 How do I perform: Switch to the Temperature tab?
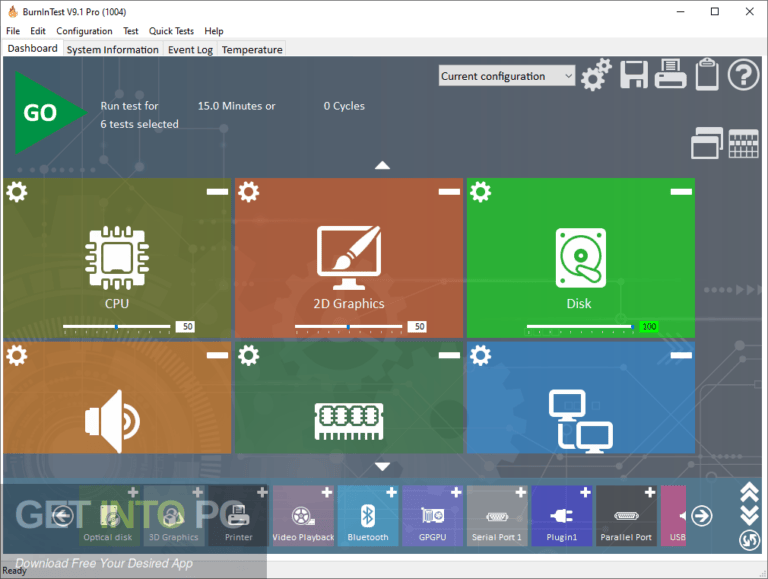click(252, 49)
